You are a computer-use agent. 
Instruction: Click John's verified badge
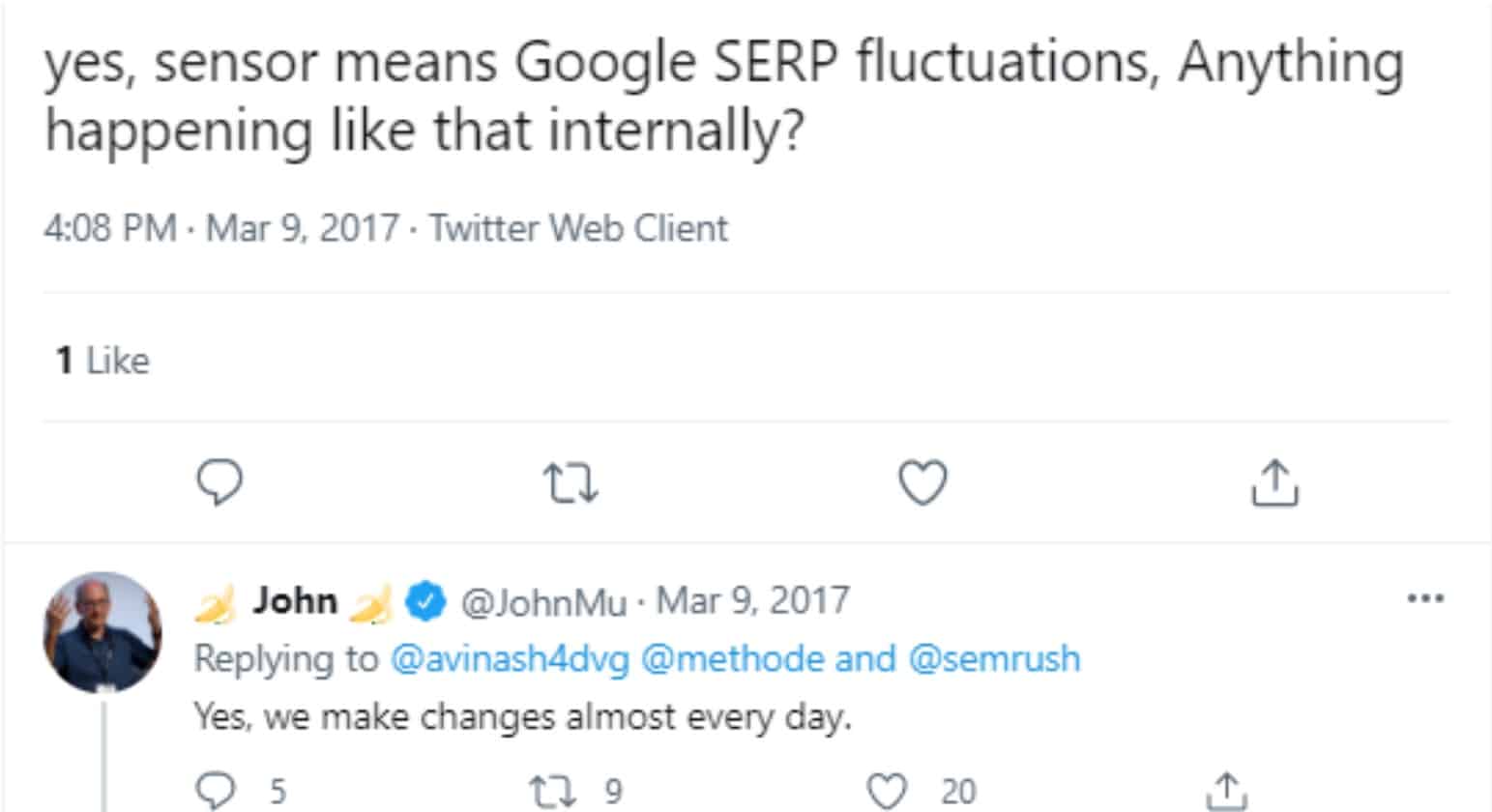point(425,601)
